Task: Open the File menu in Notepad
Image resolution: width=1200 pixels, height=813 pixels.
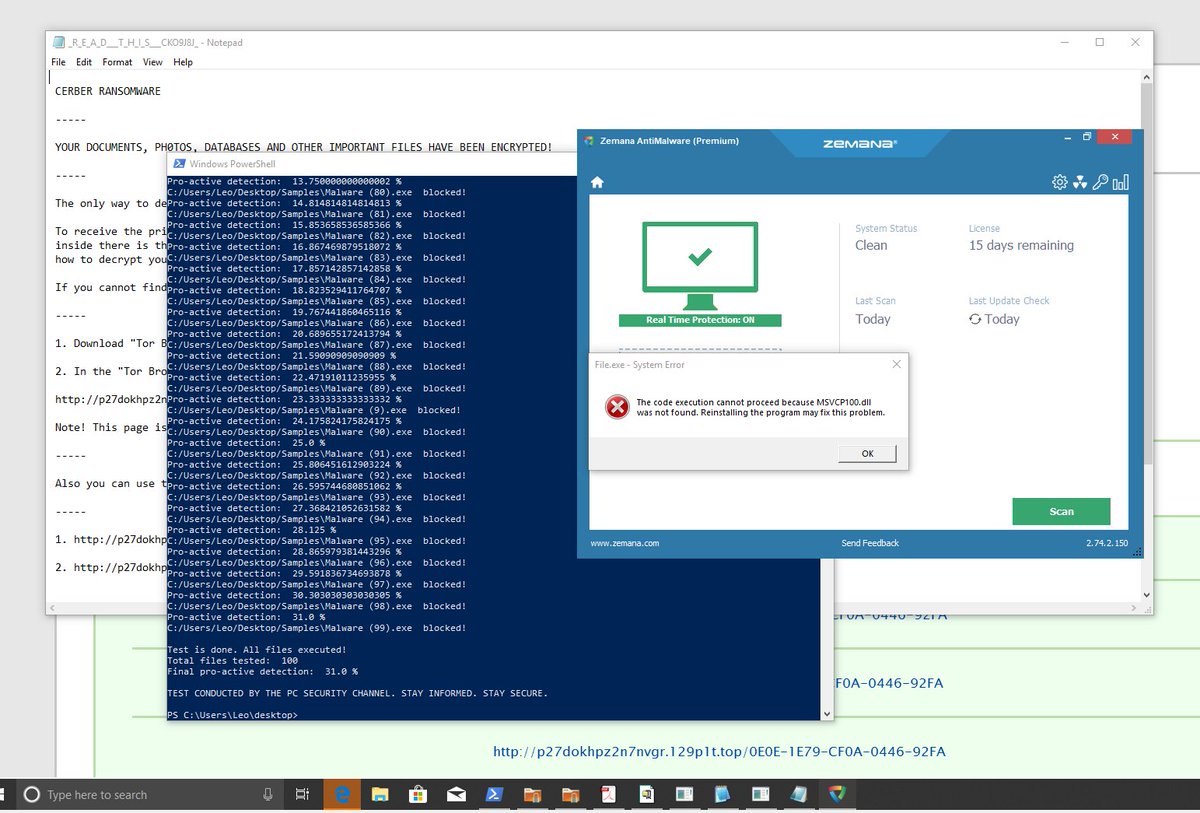Action: click(59, 62)
